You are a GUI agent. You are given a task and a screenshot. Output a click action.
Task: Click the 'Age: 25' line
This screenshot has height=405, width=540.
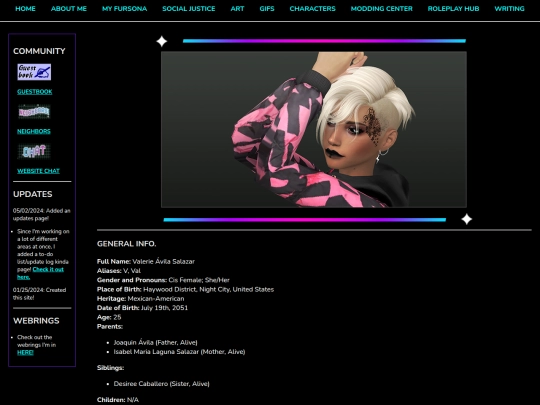click(x=109, y=317)
